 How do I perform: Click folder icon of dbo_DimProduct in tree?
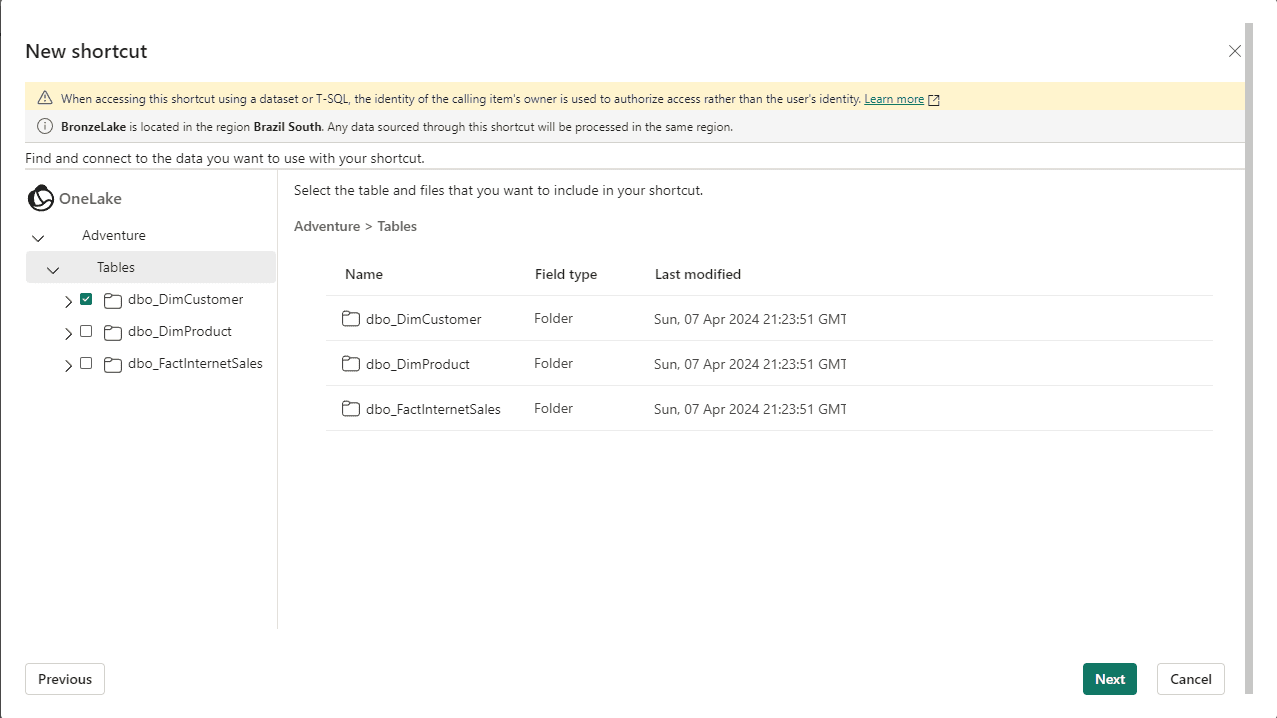click(x=112, y=332)
